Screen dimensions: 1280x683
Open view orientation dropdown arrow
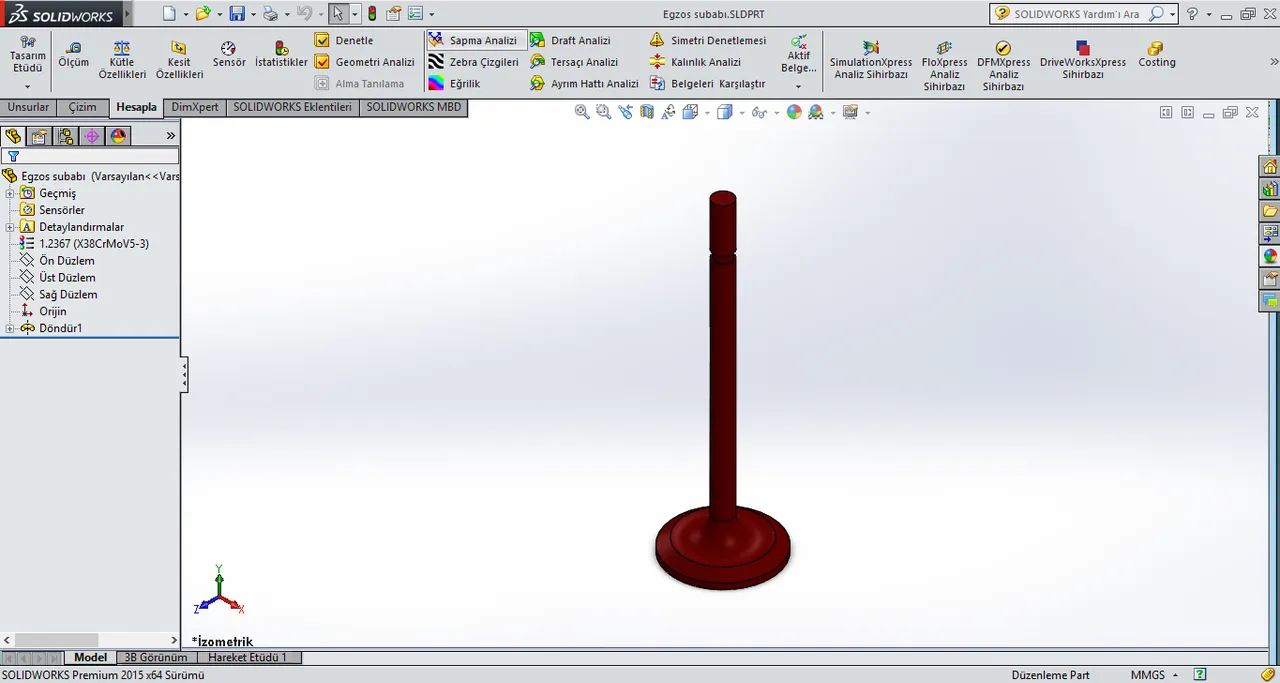pyautogui.click(x=707, y=113)
